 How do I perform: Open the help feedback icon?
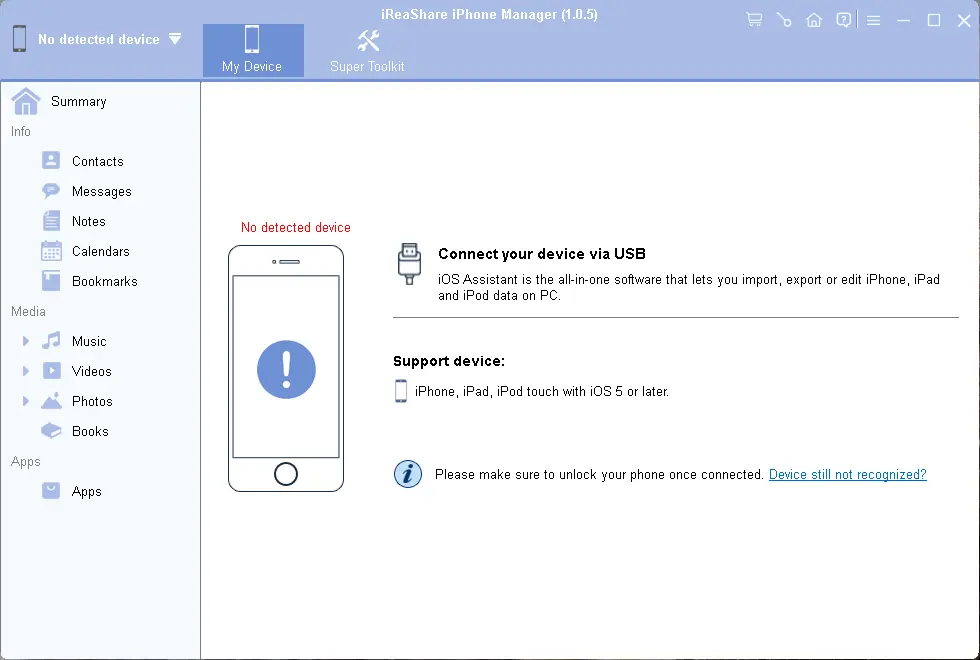pos(844,20)
